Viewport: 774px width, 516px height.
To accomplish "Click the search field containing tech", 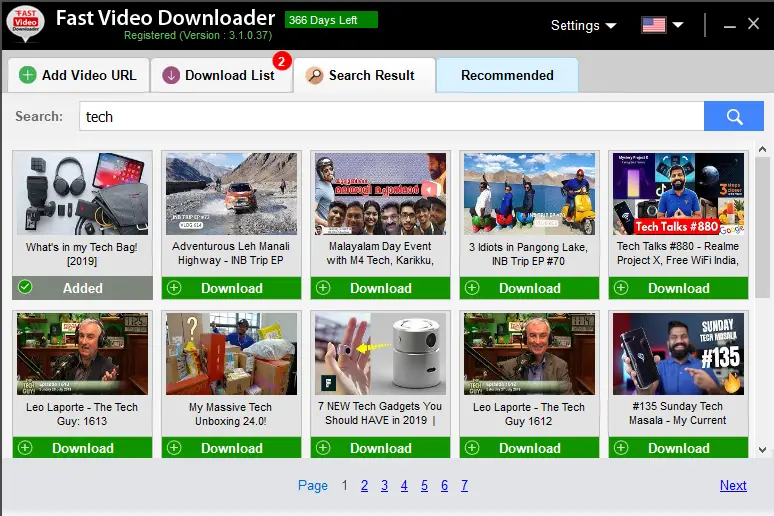I will click(x=391, y=117).
